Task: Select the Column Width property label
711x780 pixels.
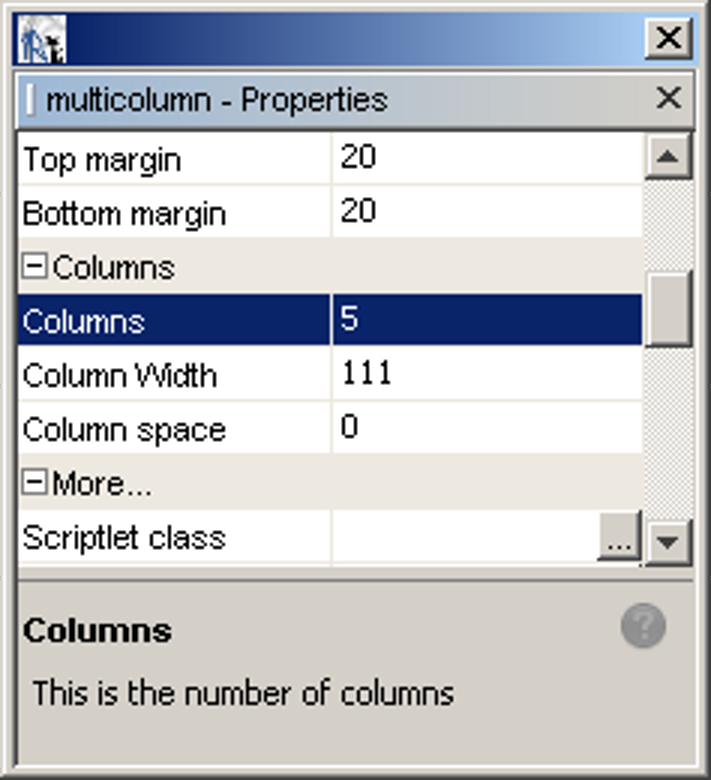Action: pos(119,376)
